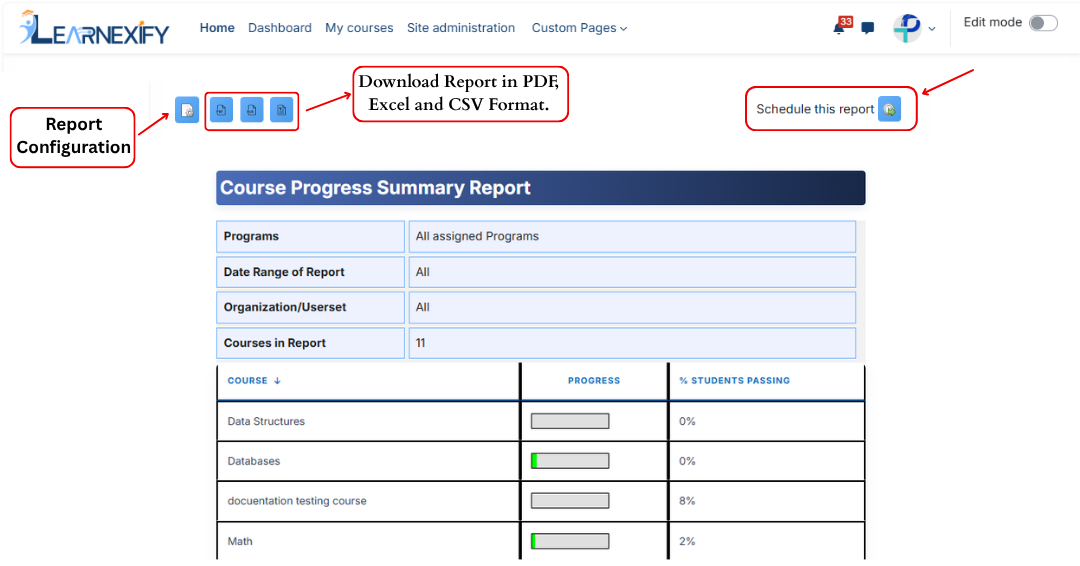Sort by the PROGRESS column header
The width and height of the screenshot is (1080, 566).
coord(594,381)
